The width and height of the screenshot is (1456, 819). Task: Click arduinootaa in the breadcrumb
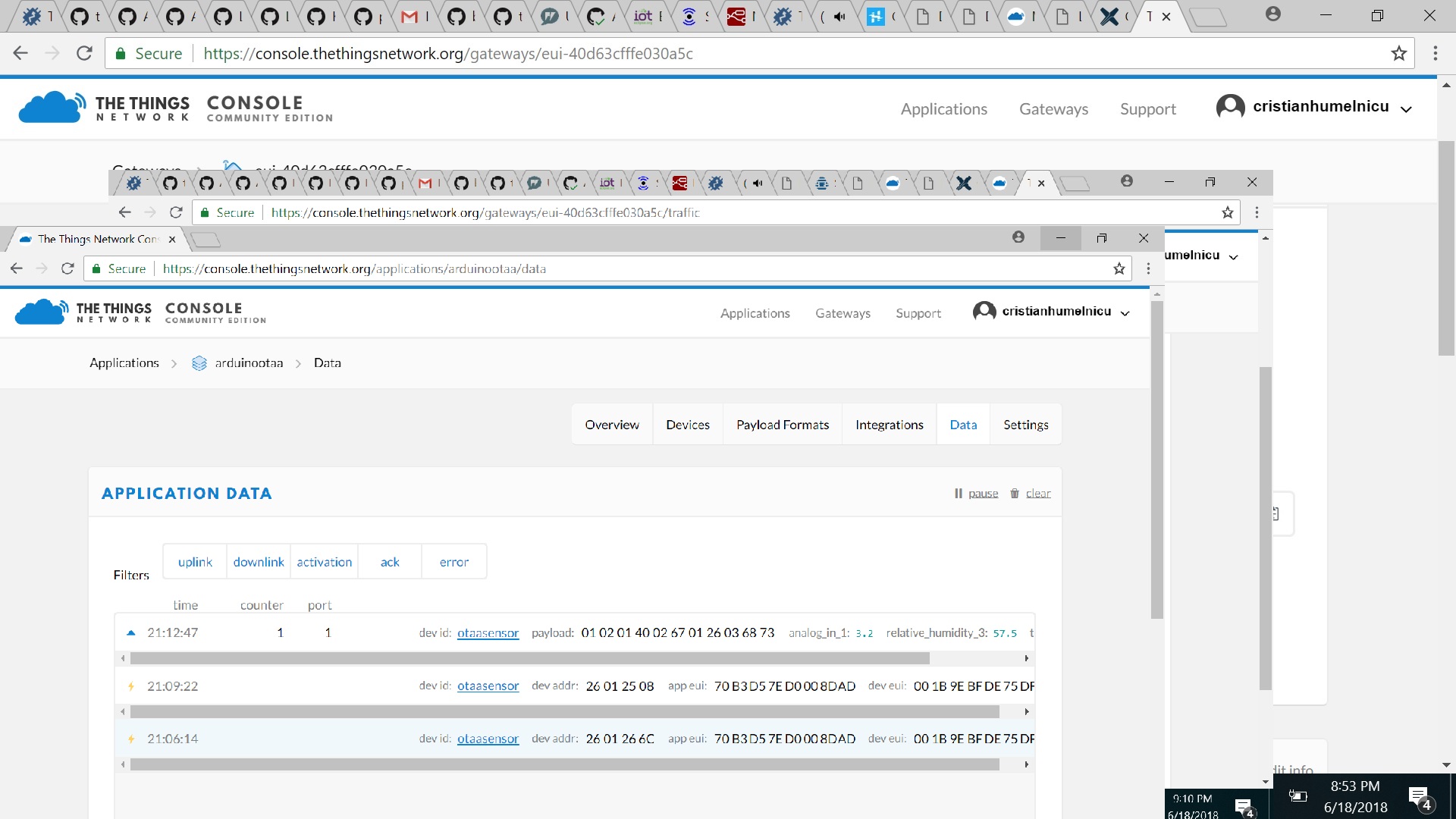pos(249,363)
